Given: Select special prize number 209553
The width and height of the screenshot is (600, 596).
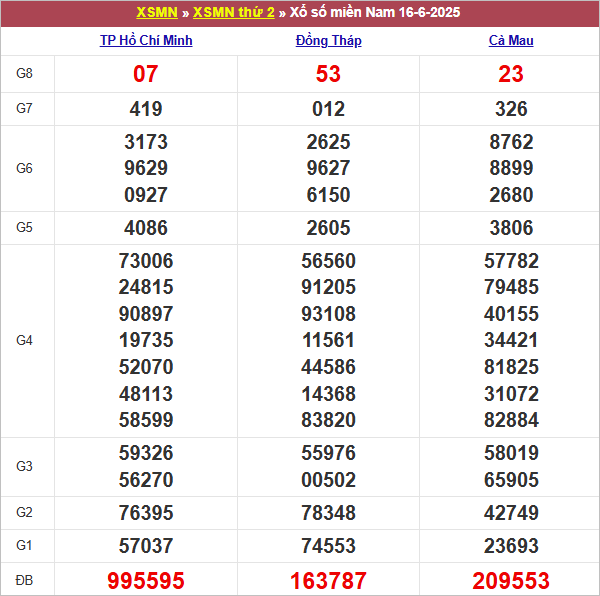Looking at the screenshot, I should [511, 581].
